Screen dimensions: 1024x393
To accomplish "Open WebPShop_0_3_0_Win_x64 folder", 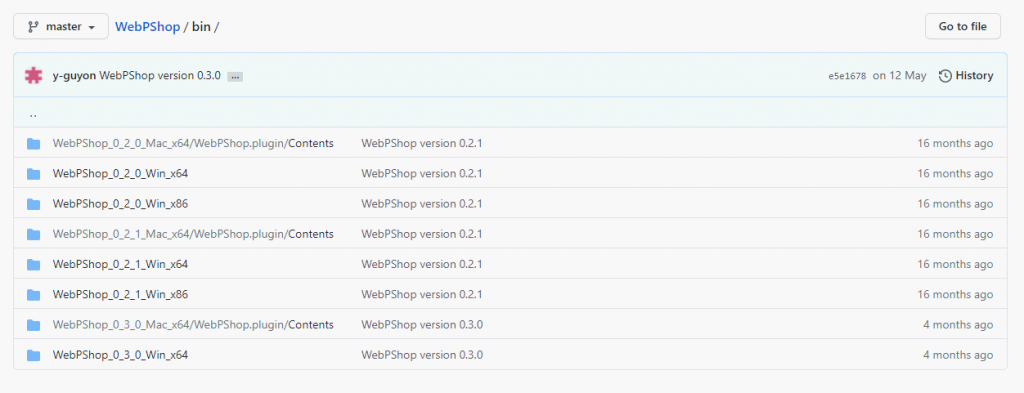I will point(120,355).
